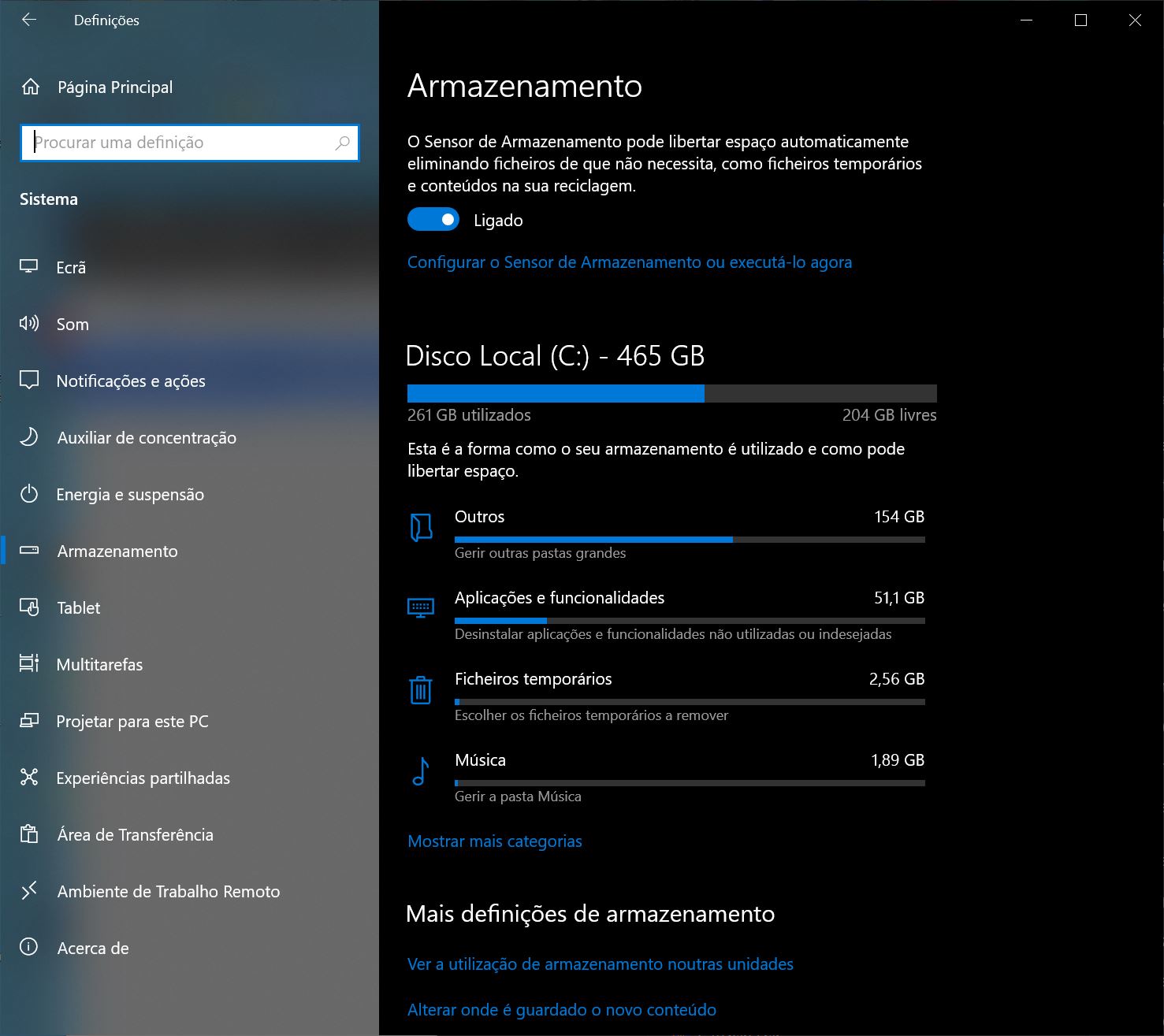Click the Música note icon

pyautogui.click(x=421, y=771)
